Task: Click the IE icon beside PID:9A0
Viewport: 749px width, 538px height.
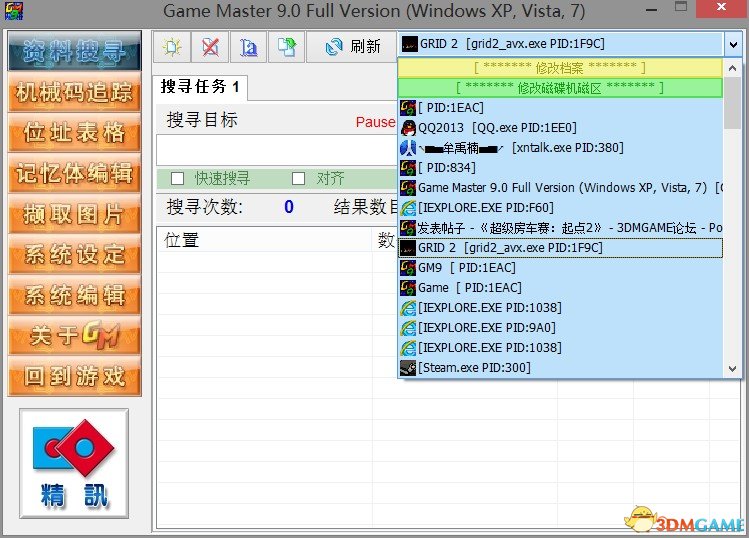Action: [408, 328]
